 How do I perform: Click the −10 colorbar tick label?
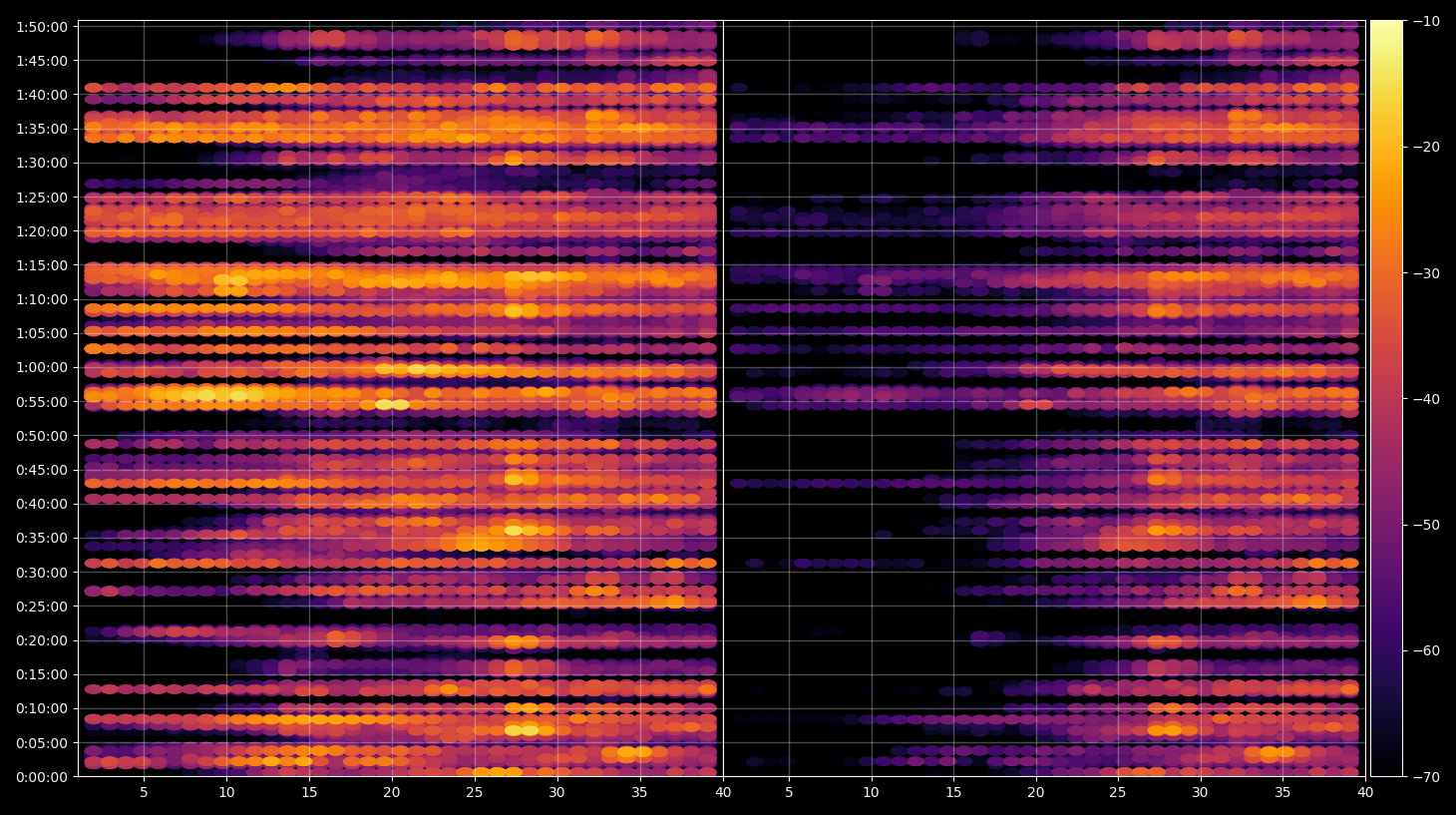pos(1426,21)
